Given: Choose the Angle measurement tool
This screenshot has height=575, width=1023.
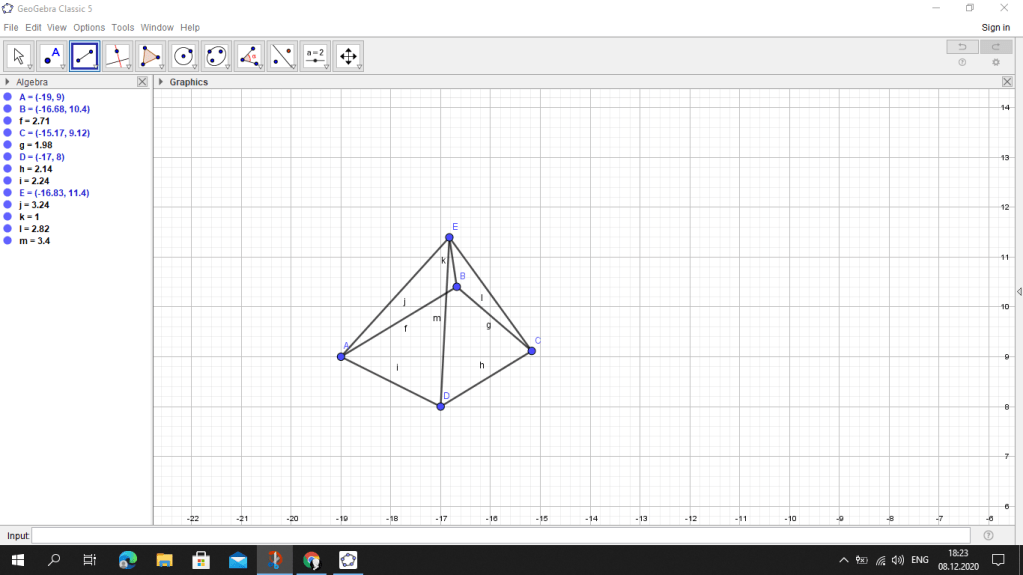Looking at the screenshot, I should click(x=250, y=56).
